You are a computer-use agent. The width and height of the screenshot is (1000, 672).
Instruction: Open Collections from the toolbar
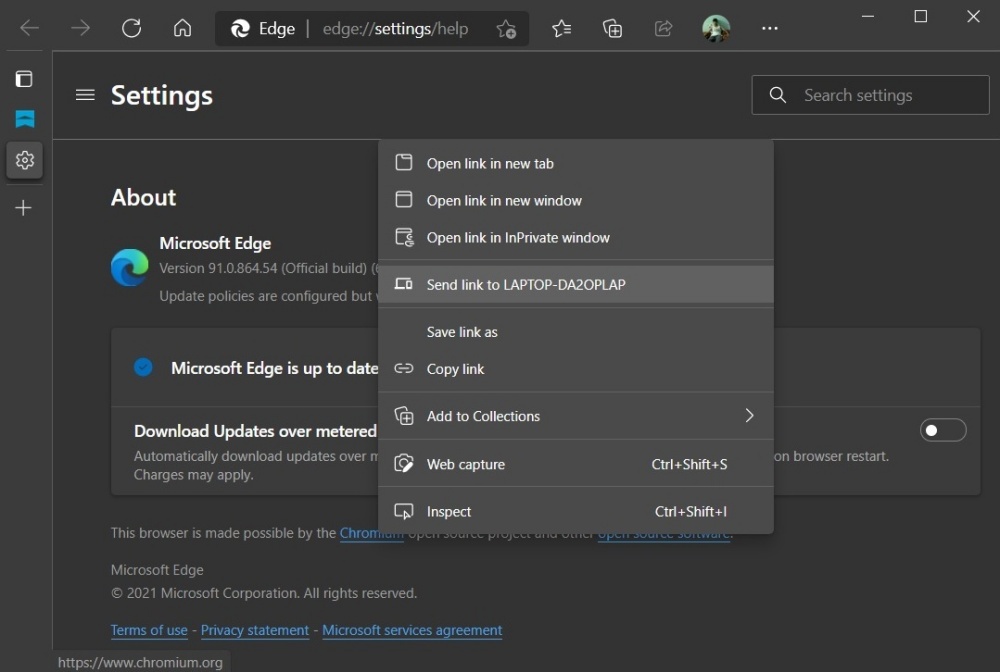(x=613, y=30)
